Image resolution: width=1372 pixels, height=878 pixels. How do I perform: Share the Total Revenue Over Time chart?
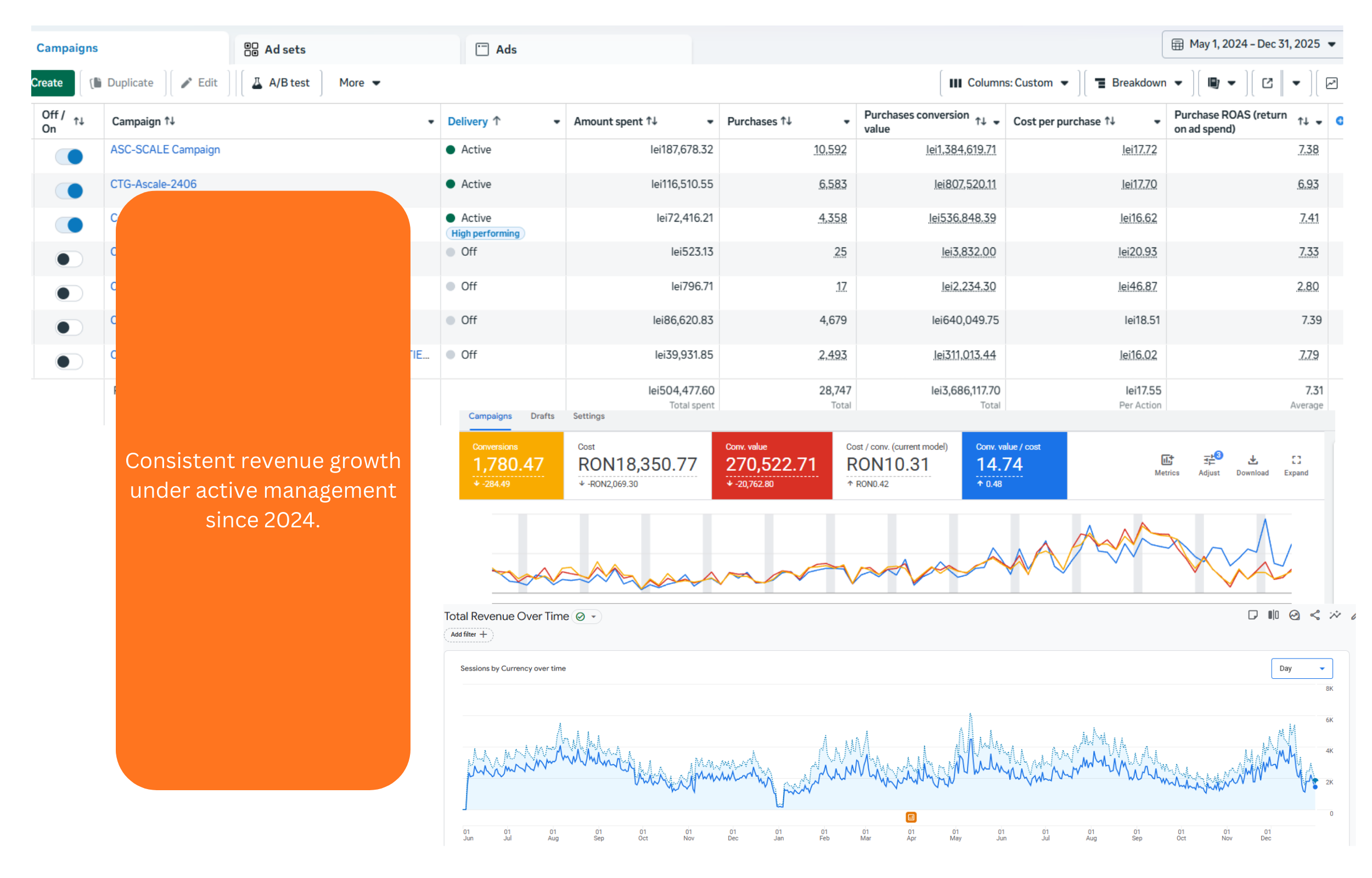point(1315,616)
